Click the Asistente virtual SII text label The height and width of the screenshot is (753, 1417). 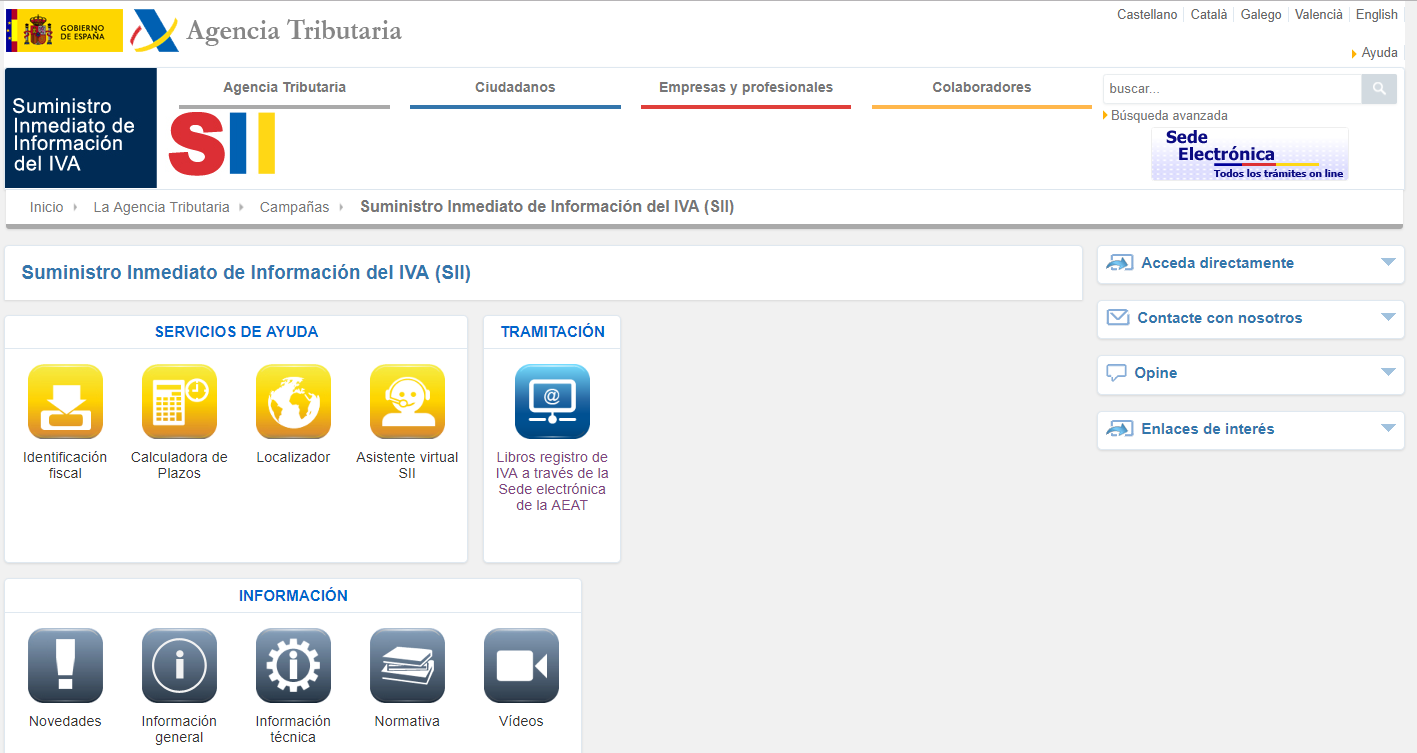(x=407, y=465)
